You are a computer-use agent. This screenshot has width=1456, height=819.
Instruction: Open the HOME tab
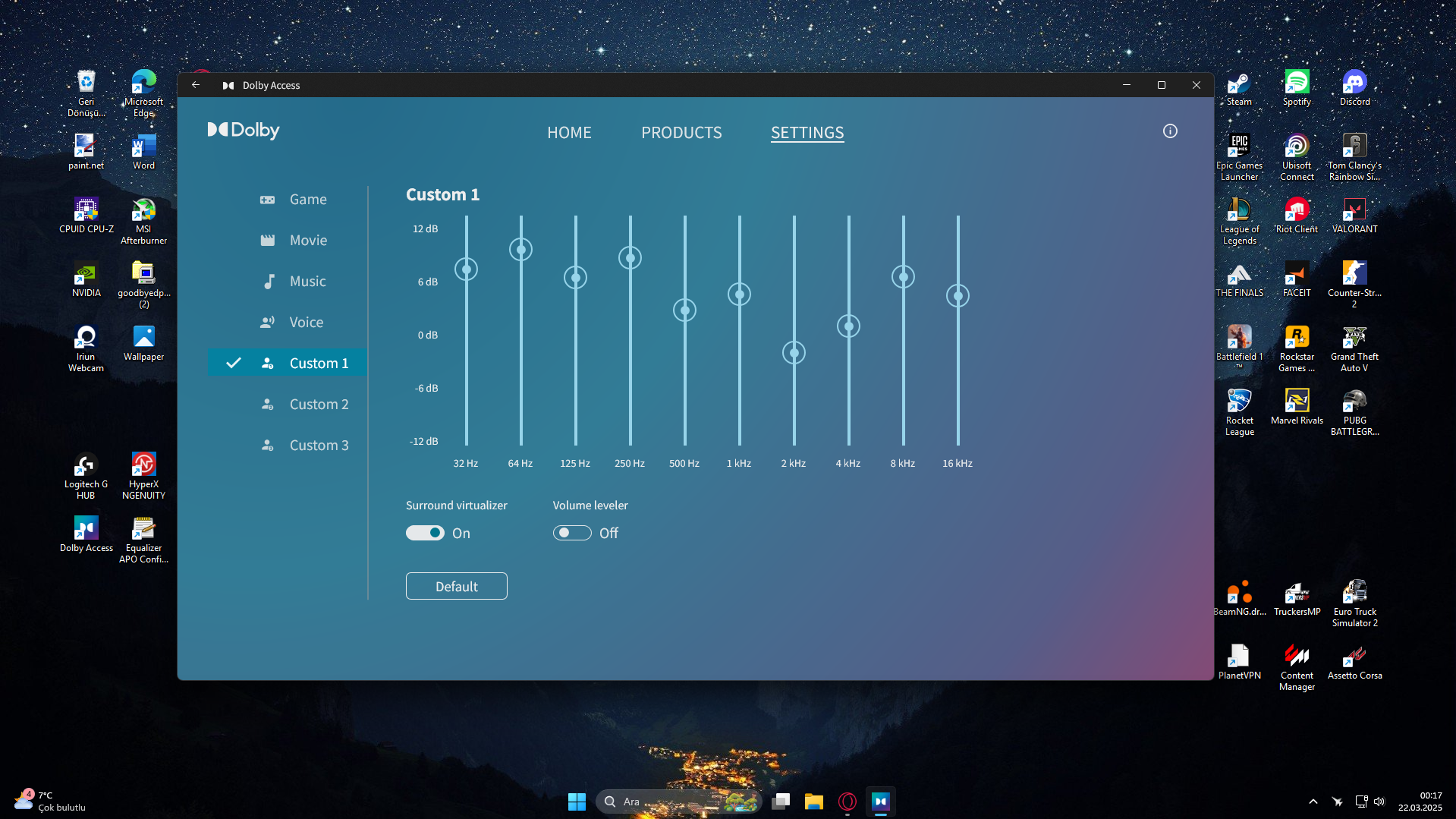coord(569,133)
